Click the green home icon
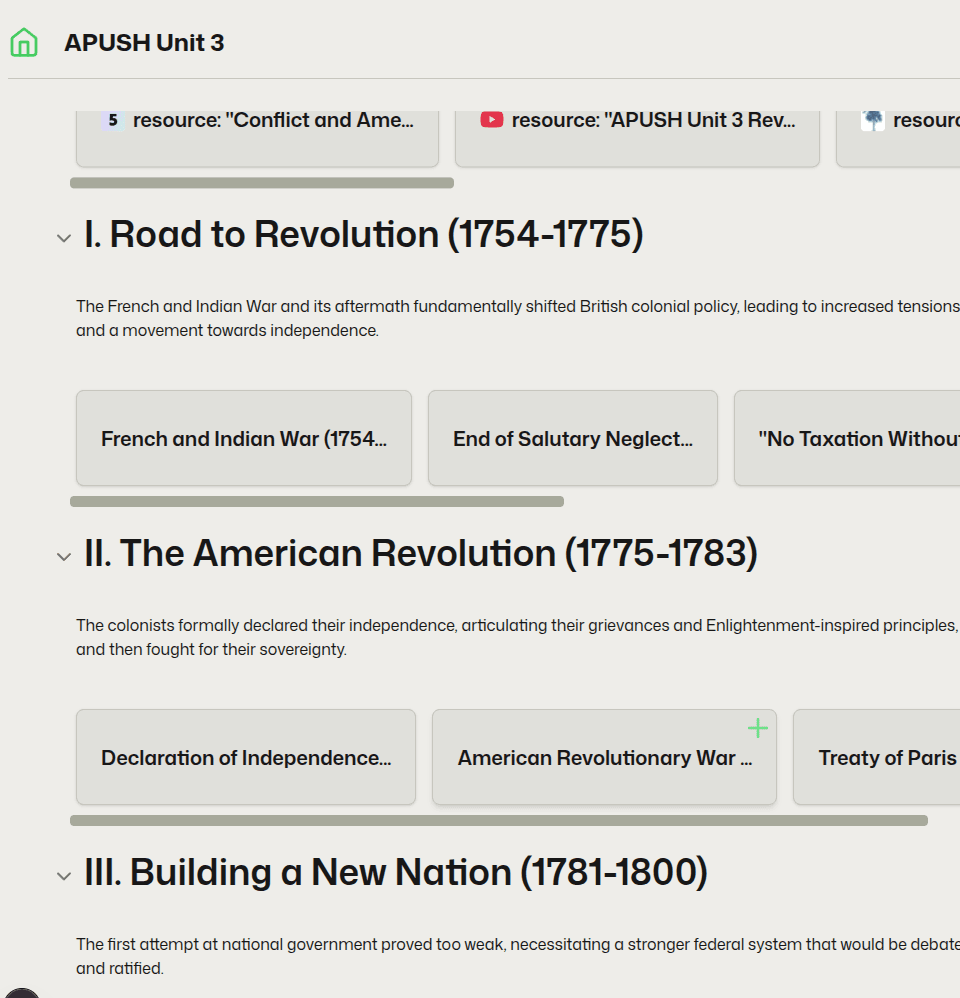The height and width of the screenshot is (998, 960). [23, 42]
